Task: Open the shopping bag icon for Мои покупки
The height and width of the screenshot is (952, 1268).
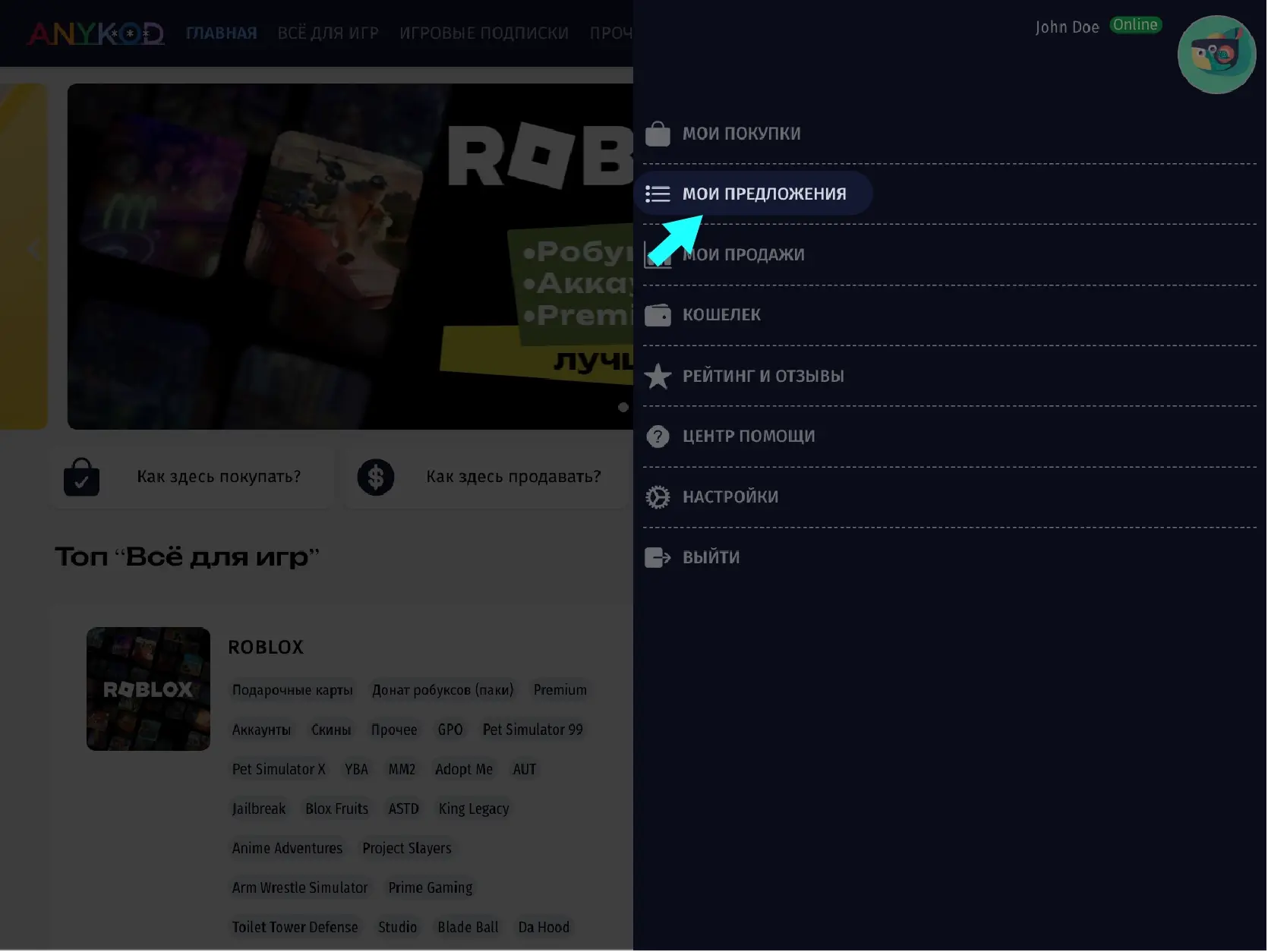Action: 658,134
